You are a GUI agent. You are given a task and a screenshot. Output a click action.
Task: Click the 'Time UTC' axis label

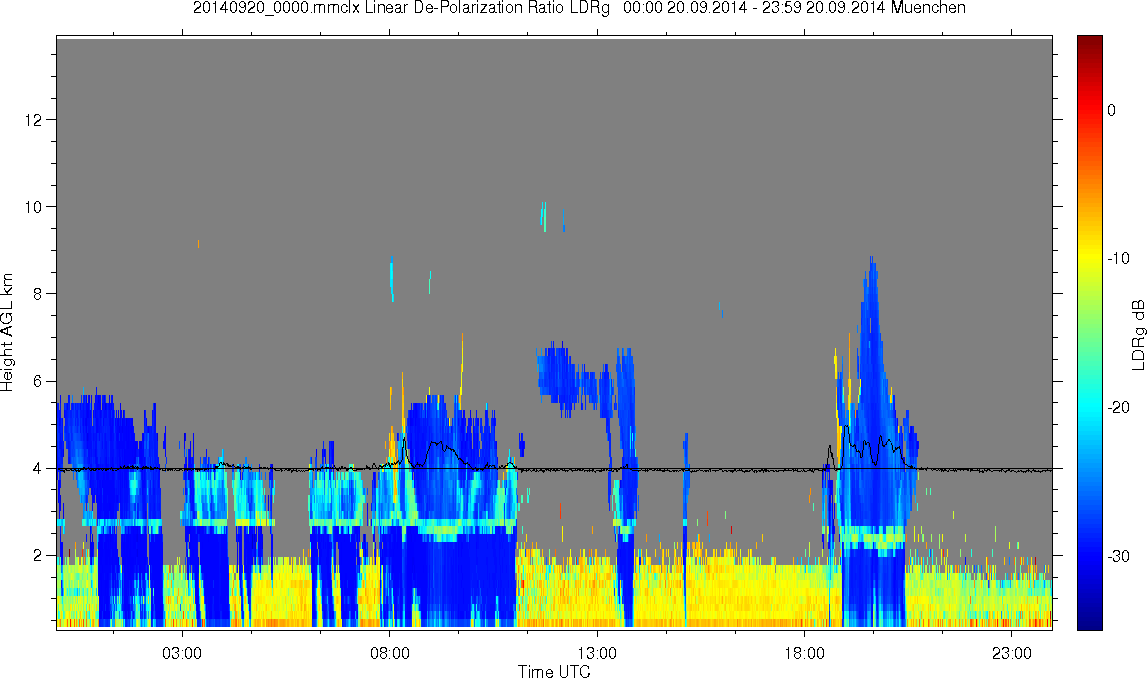click(554, 671)
